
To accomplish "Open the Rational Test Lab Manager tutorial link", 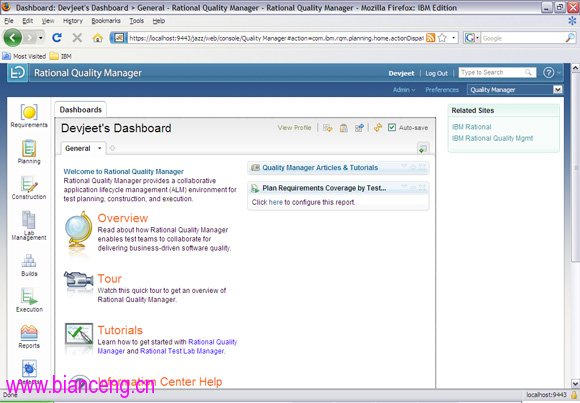I will point(182,351).
